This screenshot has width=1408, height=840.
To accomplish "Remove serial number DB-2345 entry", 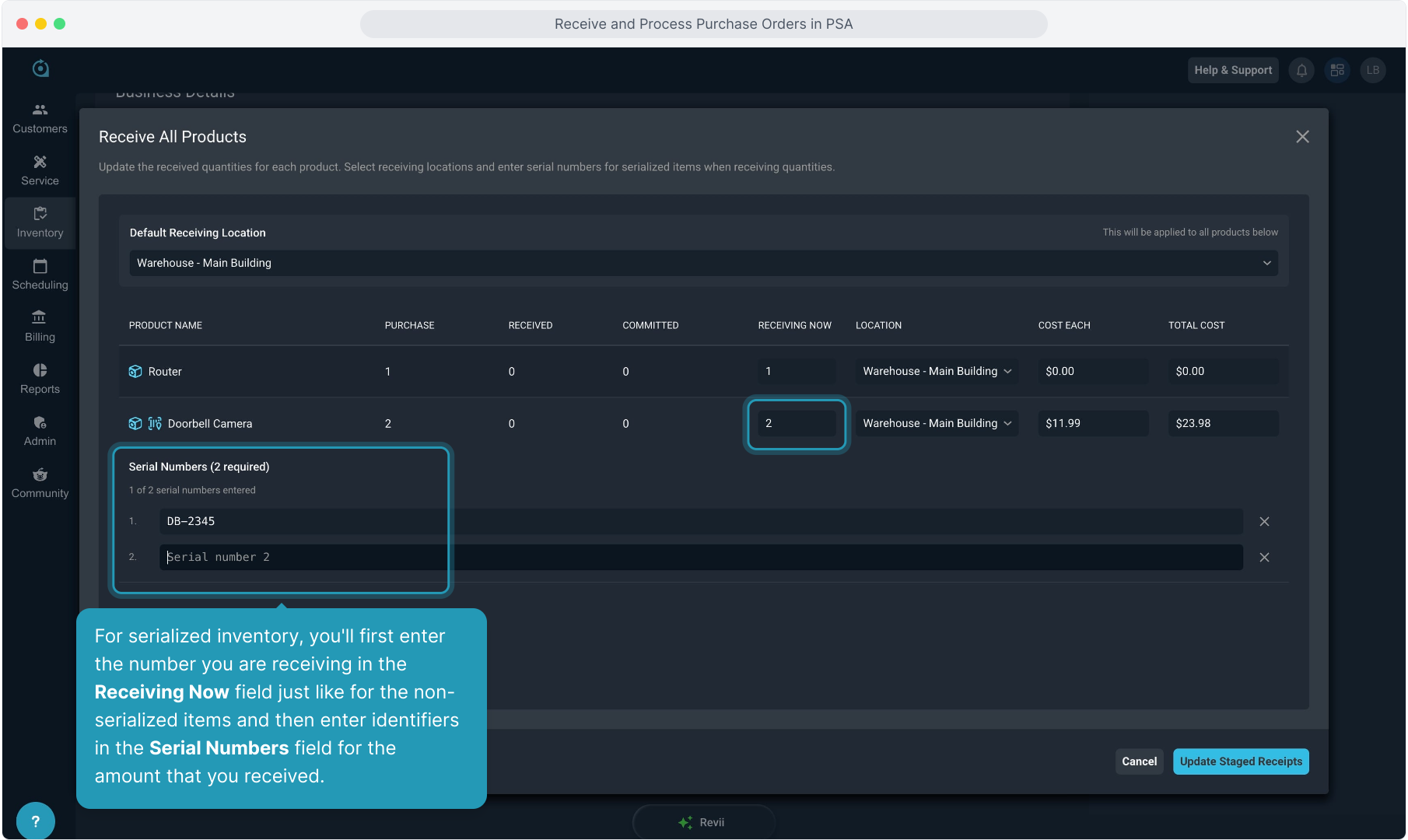I will (x=1264, y=522).
